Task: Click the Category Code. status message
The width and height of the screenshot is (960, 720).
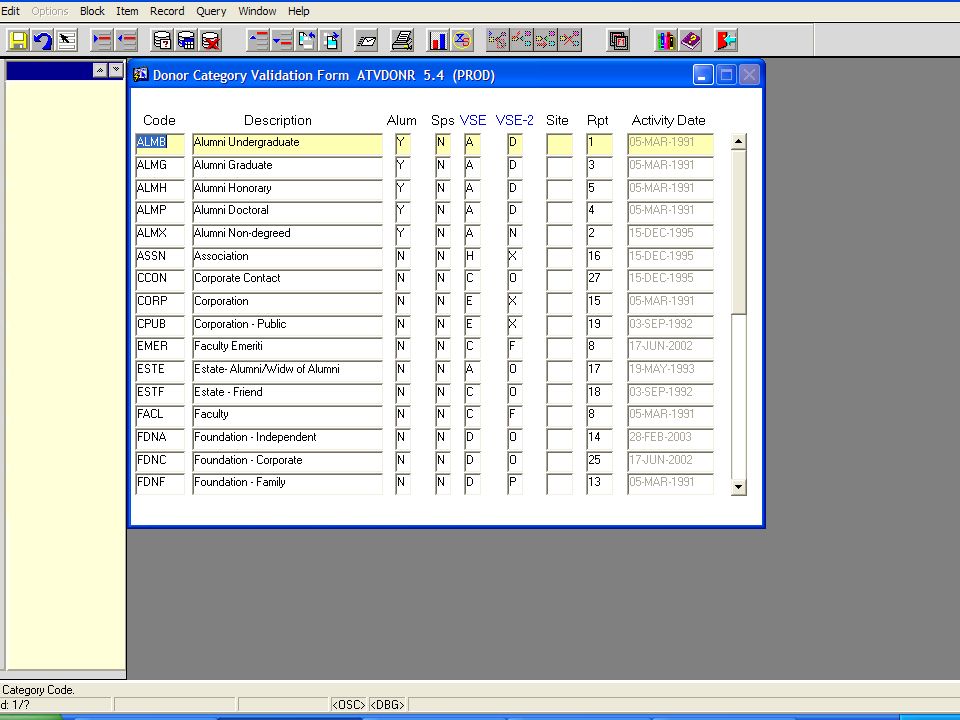Action: point(38,690)
